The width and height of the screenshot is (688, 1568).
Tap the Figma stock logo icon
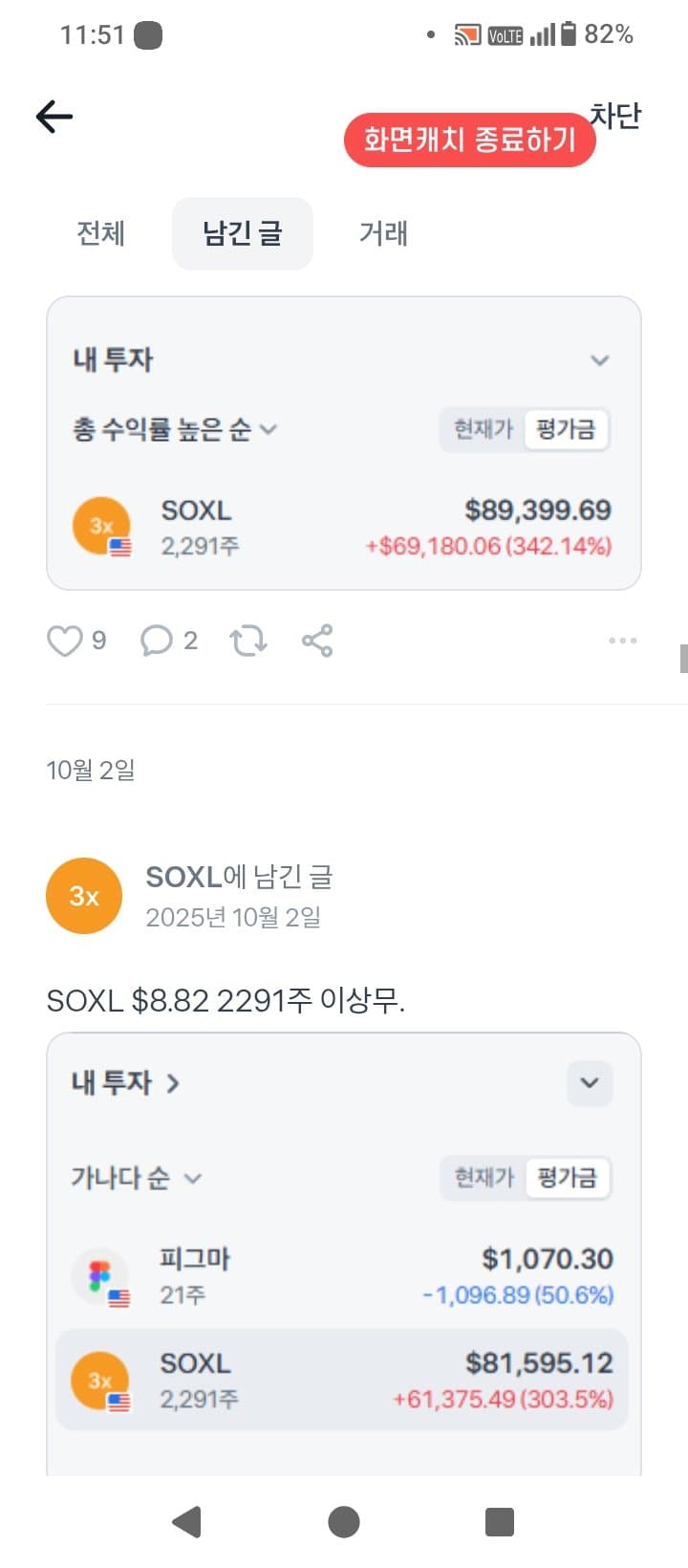coord(100,1276)
